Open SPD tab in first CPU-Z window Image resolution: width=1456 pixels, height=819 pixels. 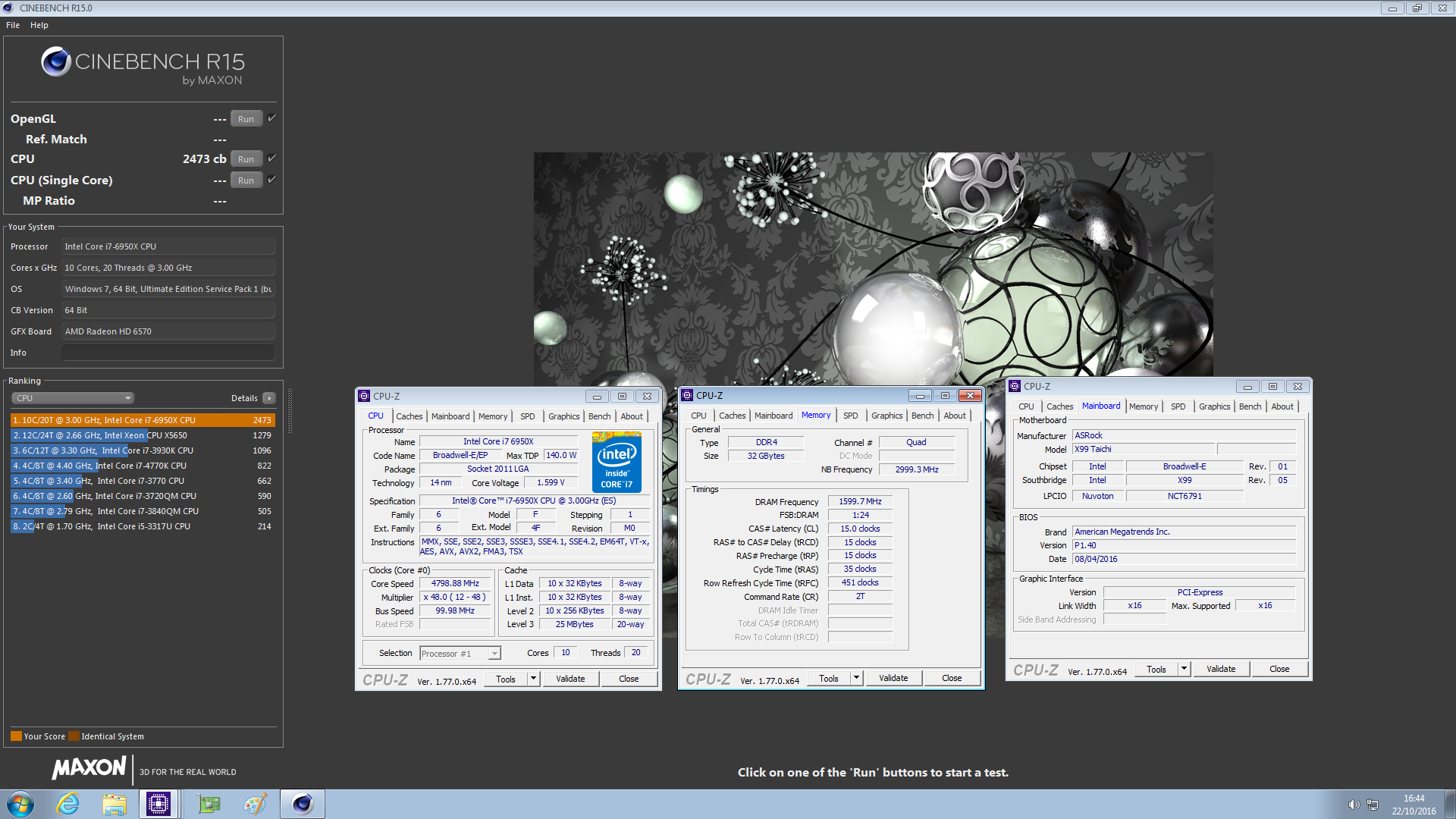pos(528,416)
